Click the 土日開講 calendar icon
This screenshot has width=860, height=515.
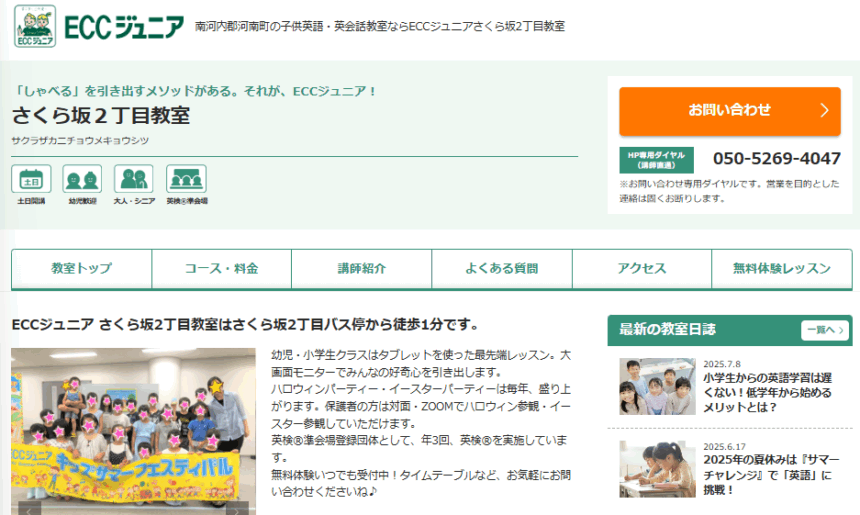(x=31, y=180)
